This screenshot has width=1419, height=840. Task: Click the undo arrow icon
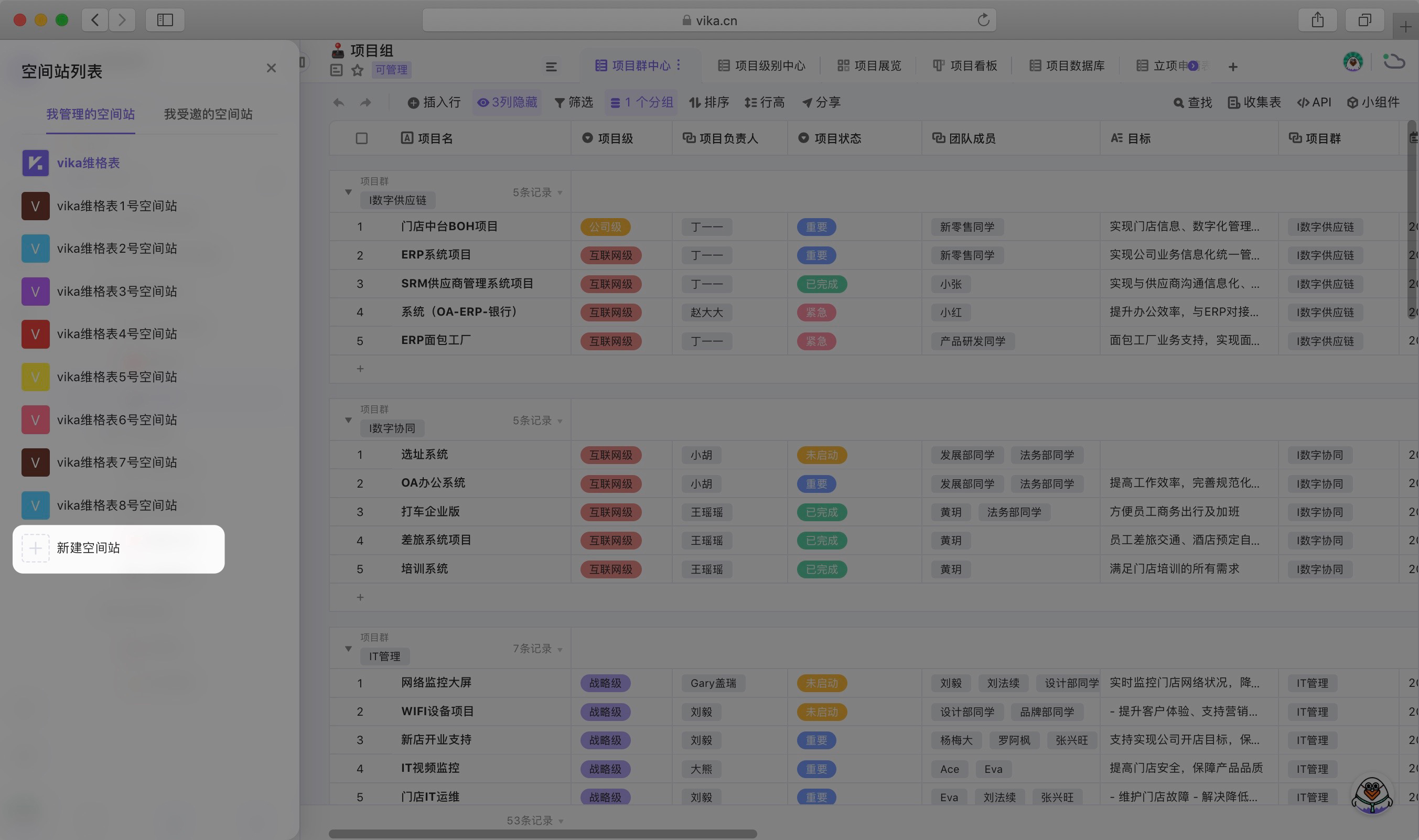338,102
